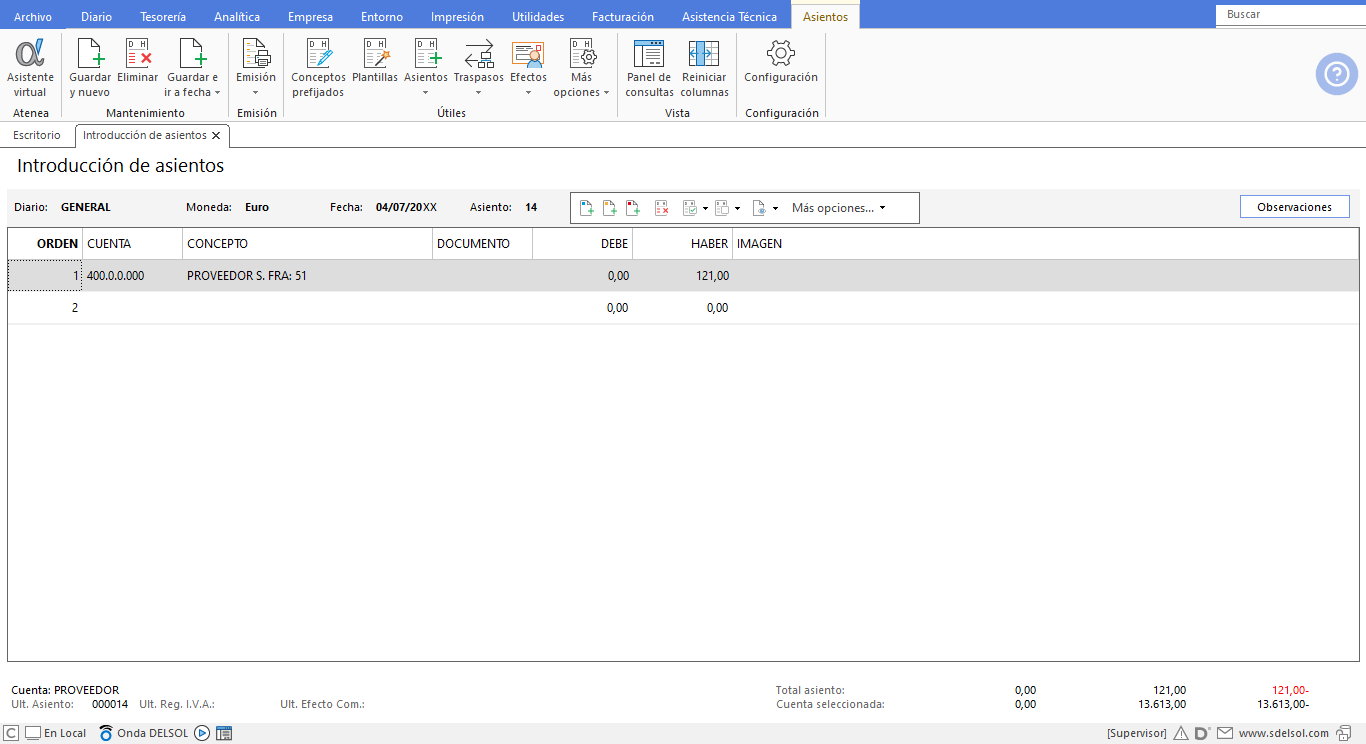The height and width of the screenshot is (744, 1366).
Task: Click the 400.0.0.000 account cell
Action: pos(132,276)
